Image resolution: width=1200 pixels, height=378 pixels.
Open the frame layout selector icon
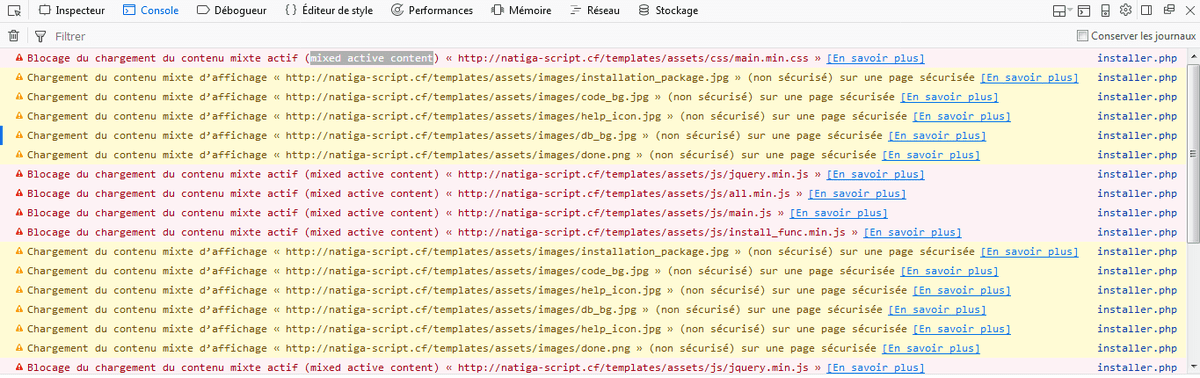pyautogui.click(x=1059, y=10)
